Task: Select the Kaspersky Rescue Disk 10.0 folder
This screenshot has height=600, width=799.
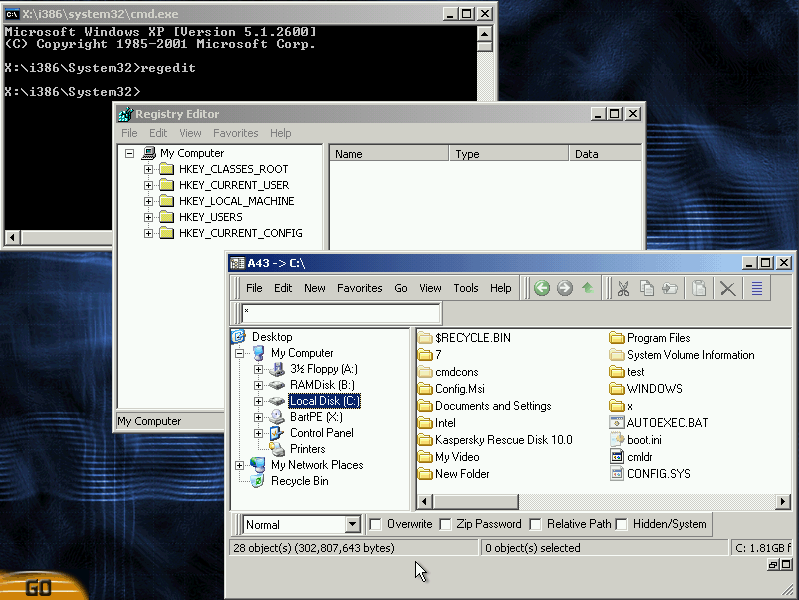Action: click(x=503, y=440)
